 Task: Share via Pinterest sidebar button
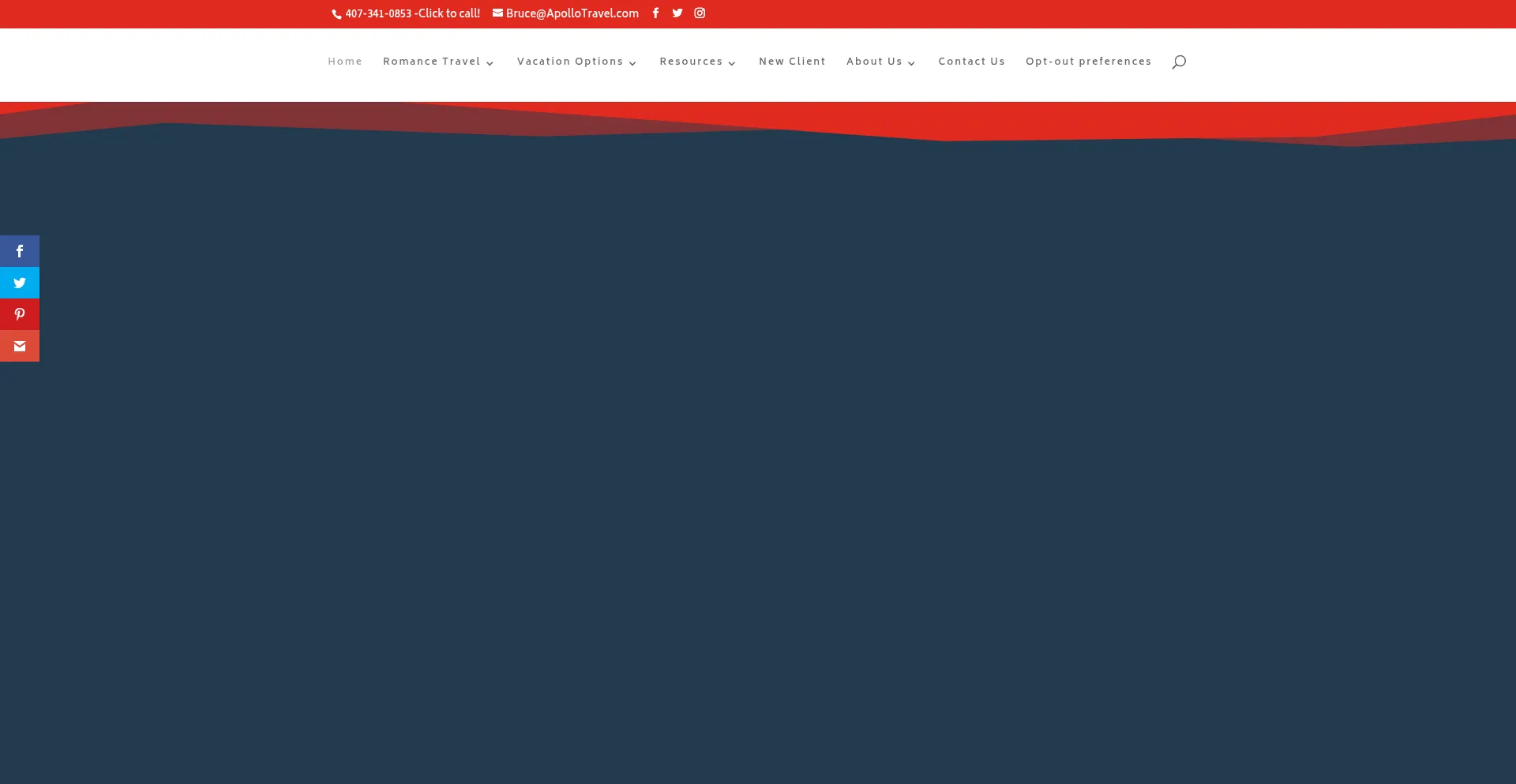click(x=20, y=314)
